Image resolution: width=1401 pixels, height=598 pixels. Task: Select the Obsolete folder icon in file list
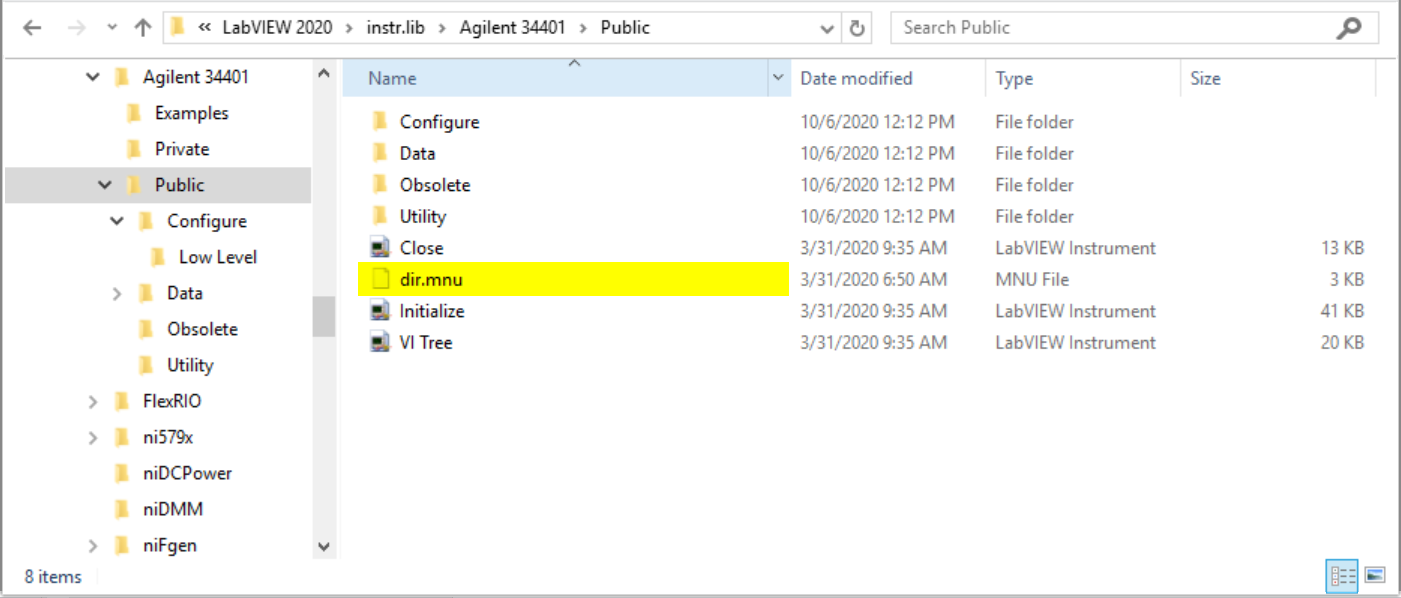pyautogui.click(x=380, y=185)
